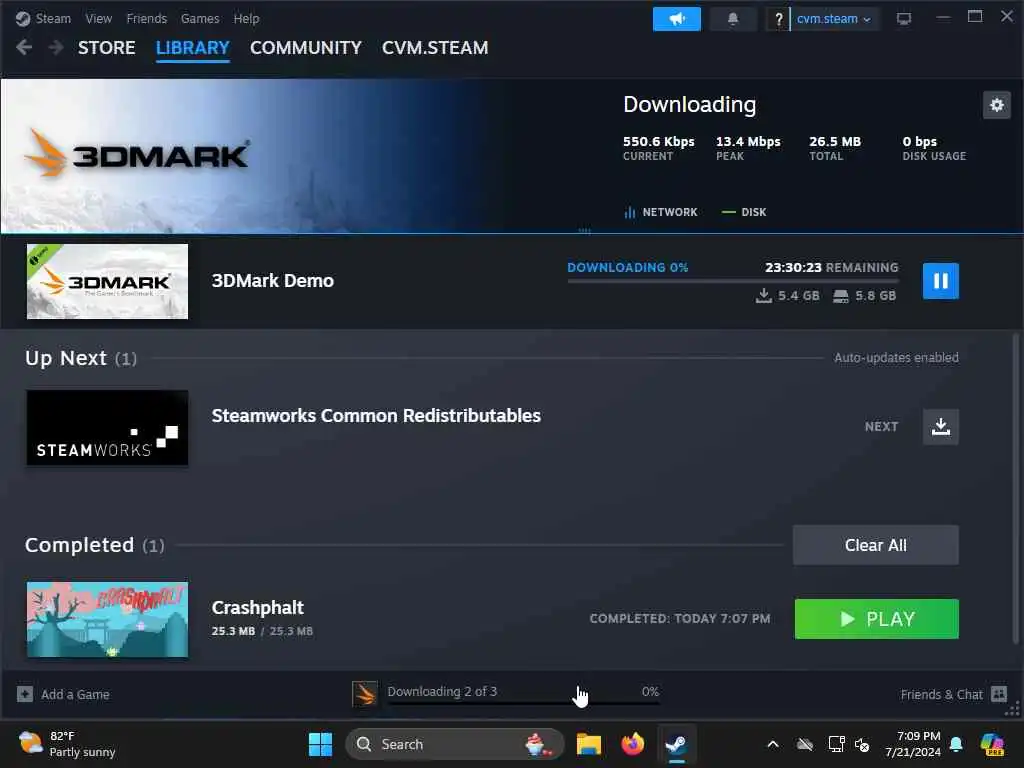This screenshot has height=768, width=1024.
Task: Open the 3DMark Demo title link
Action: [272, 281]
